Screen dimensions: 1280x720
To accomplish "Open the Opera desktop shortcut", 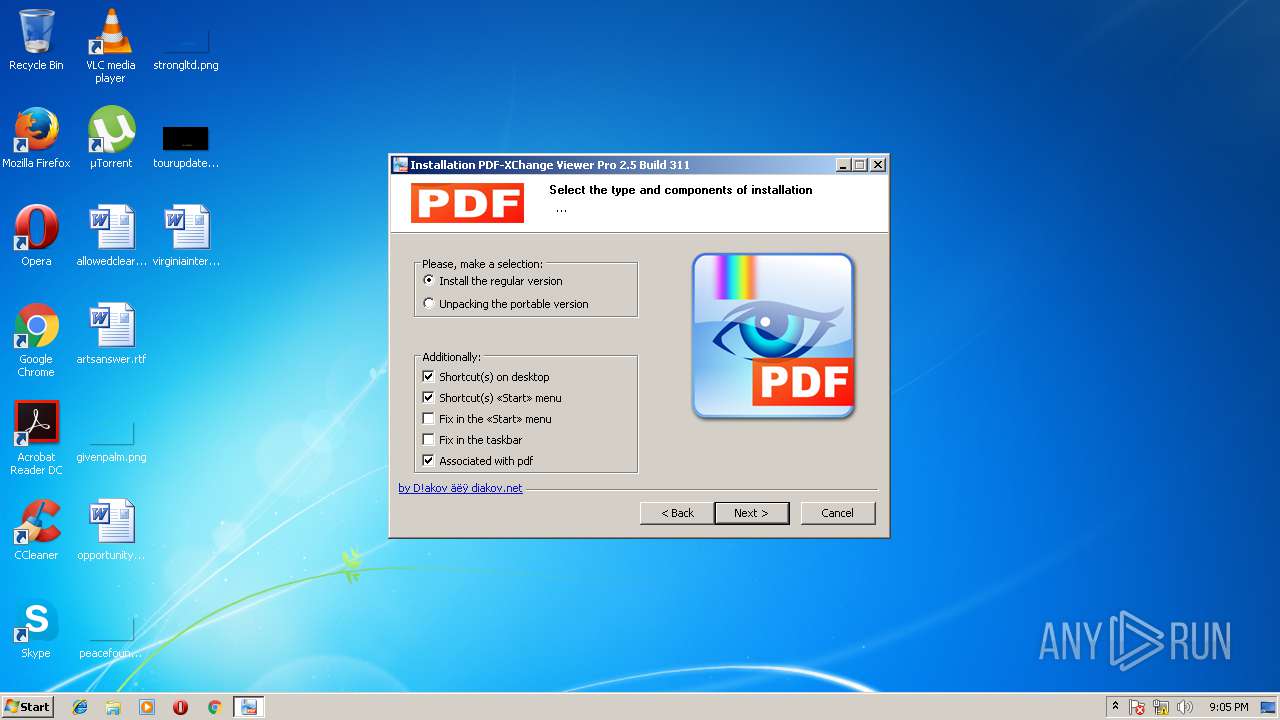I will tap(36, 236).
